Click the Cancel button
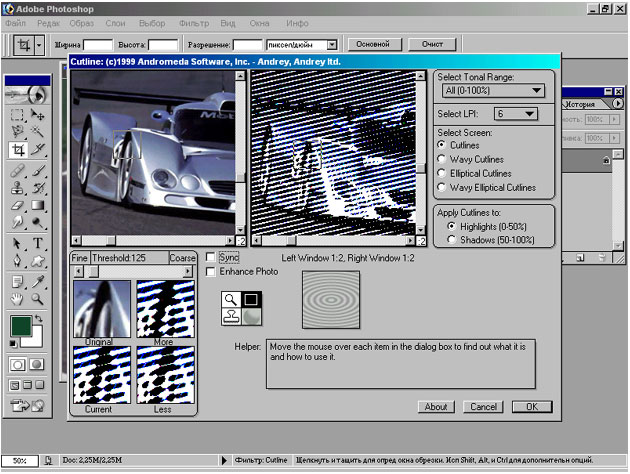This screenshot has width=630, height=474. 483,407
